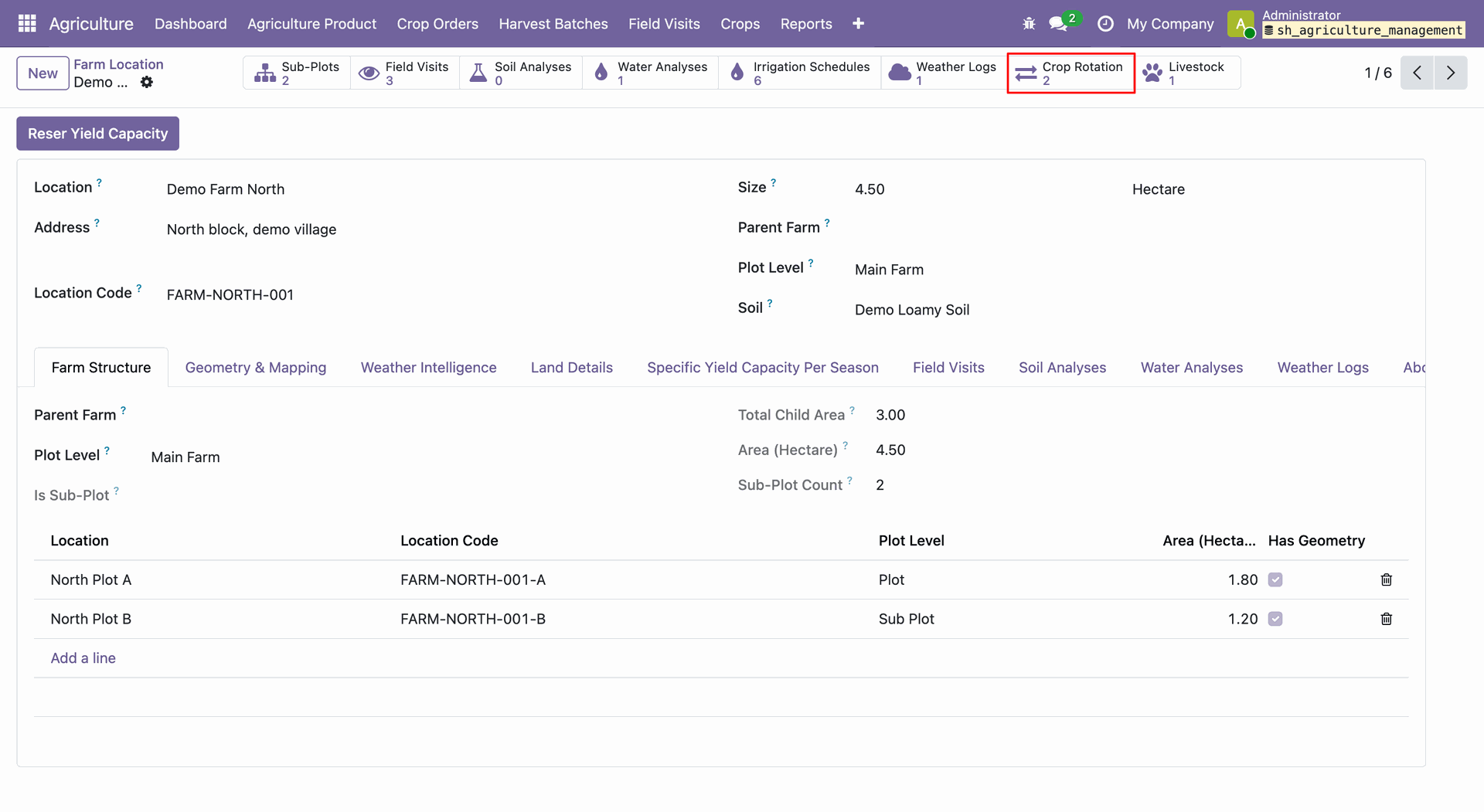Switch to Geometry & Mapping tab
The image size is (1484, 812).
pyautogui.click(x=256, y=368)
